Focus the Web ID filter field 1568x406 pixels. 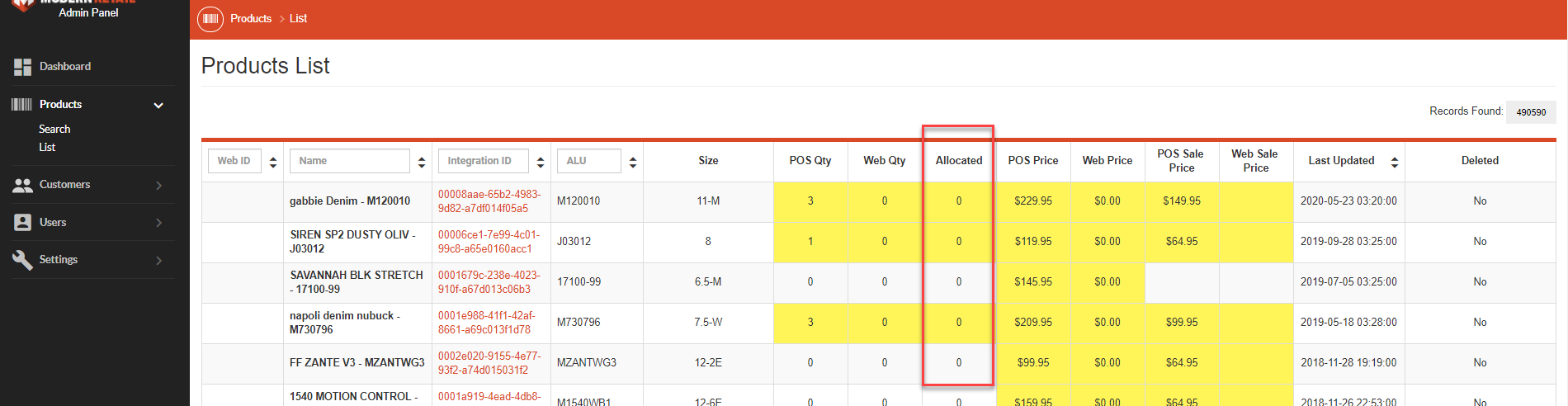[x=234, y=161]
